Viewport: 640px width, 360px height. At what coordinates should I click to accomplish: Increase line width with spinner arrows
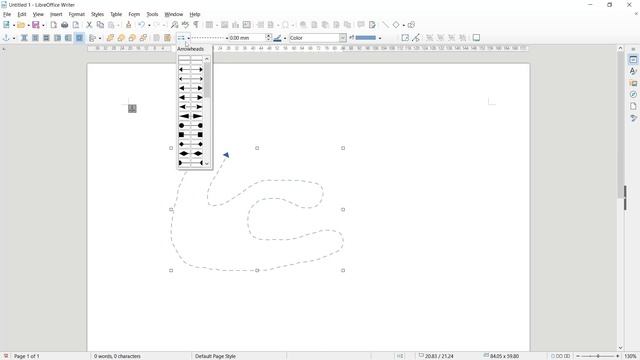269,36
